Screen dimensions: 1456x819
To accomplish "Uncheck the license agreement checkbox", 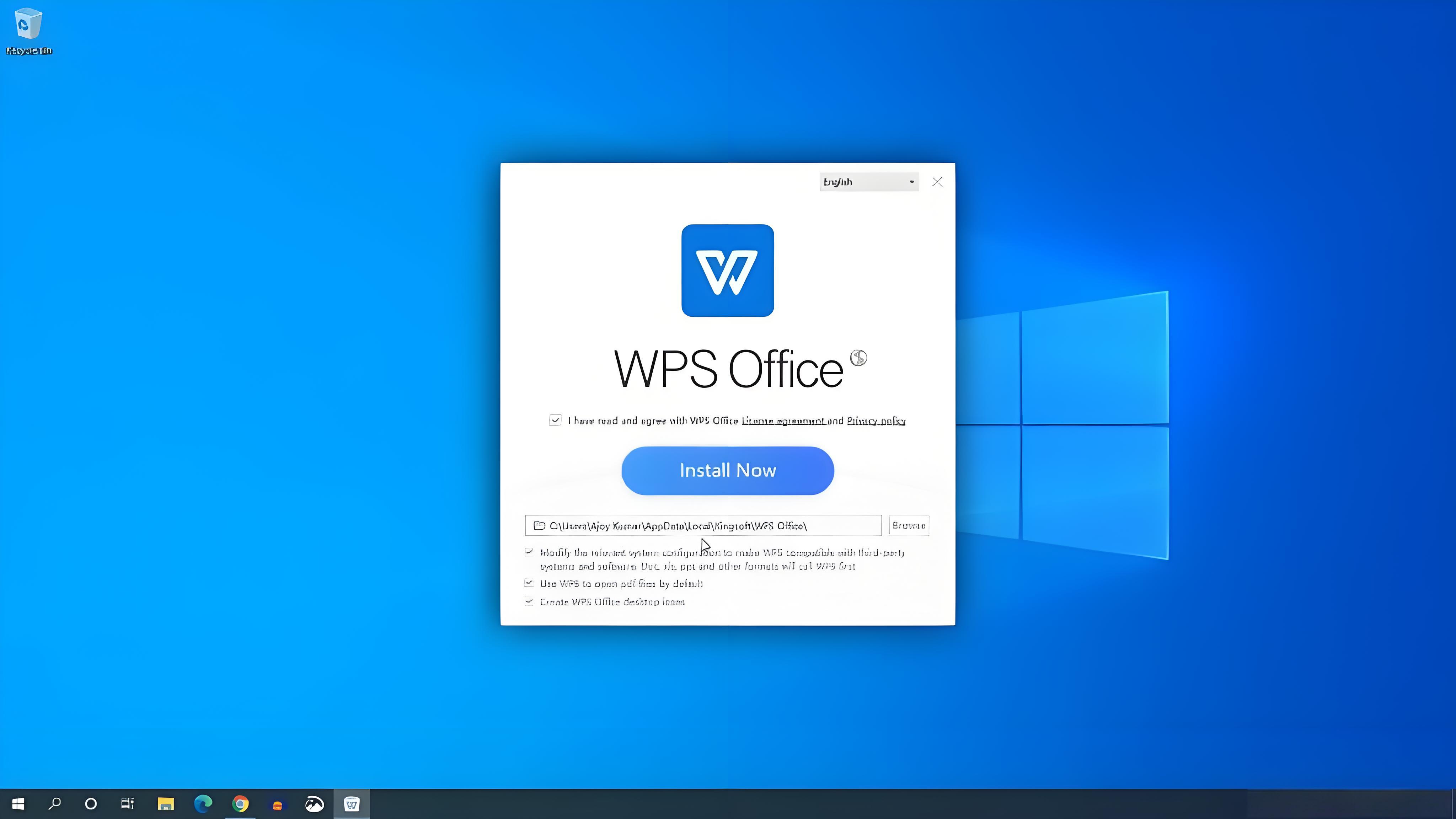I will (555, 420).
